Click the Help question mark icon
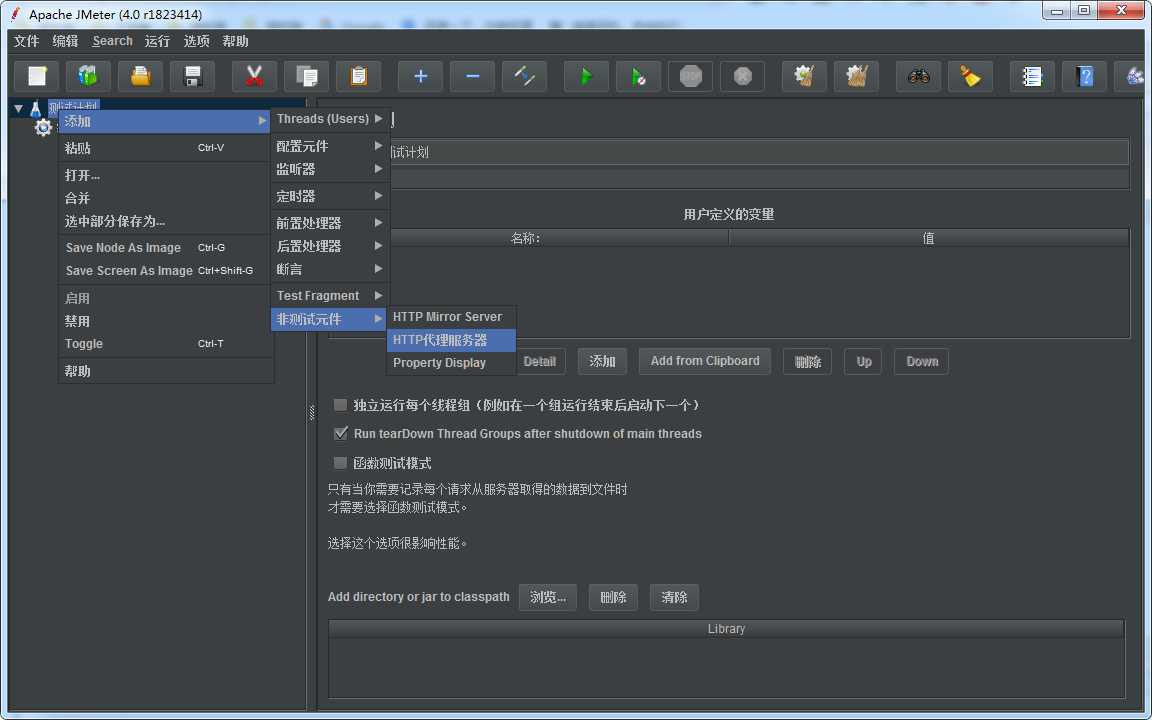This screenshot has width=1152, height=720. point(1084,76)
